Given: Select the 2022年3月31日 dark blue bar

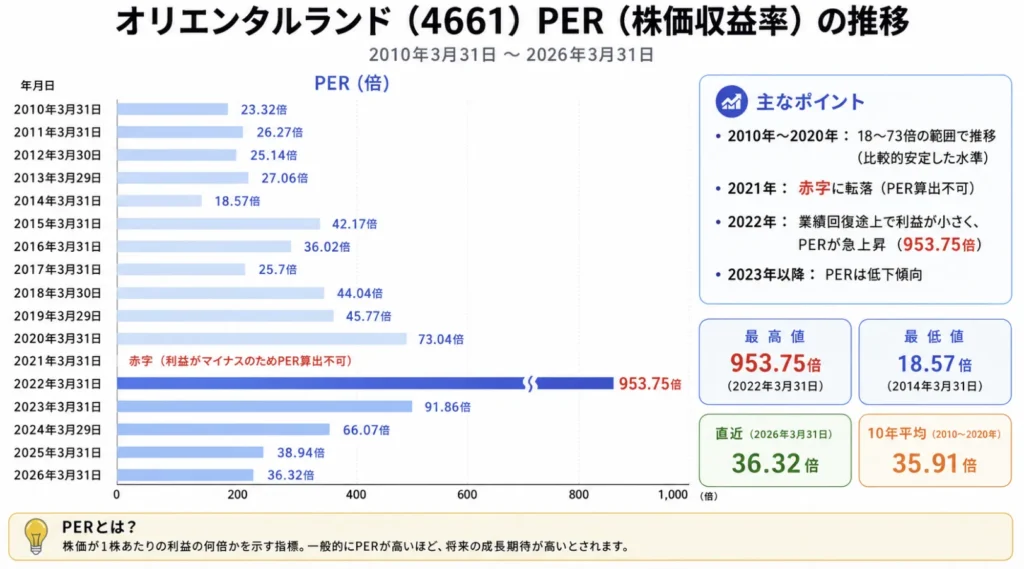Looking at the screenshot, I should [x=365, y=383].
